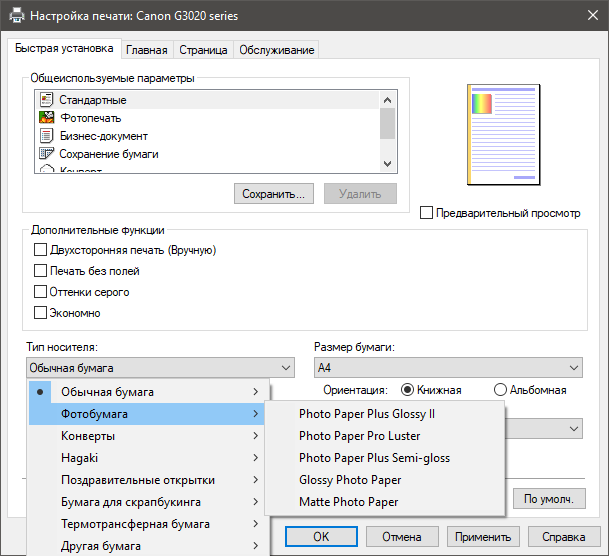
Task: Select Книжная orientation radio button
Action: (407, 389)
